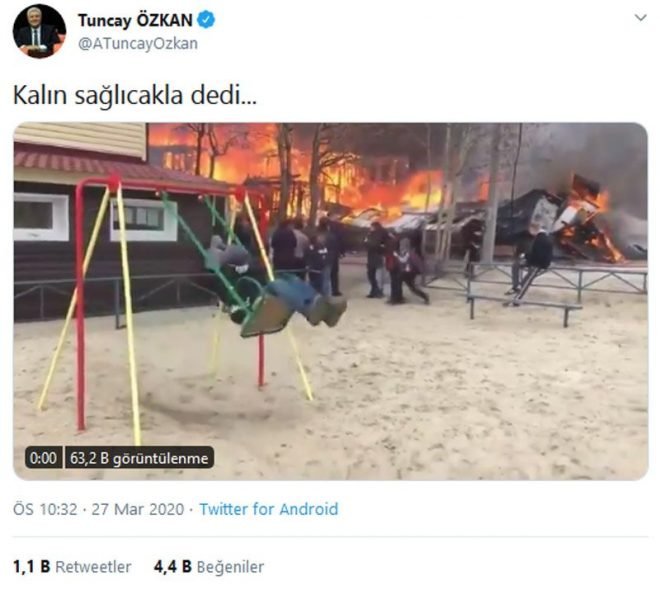Open the Twitter for Android source link
660x590 pixels.
[x=269, y=509]
